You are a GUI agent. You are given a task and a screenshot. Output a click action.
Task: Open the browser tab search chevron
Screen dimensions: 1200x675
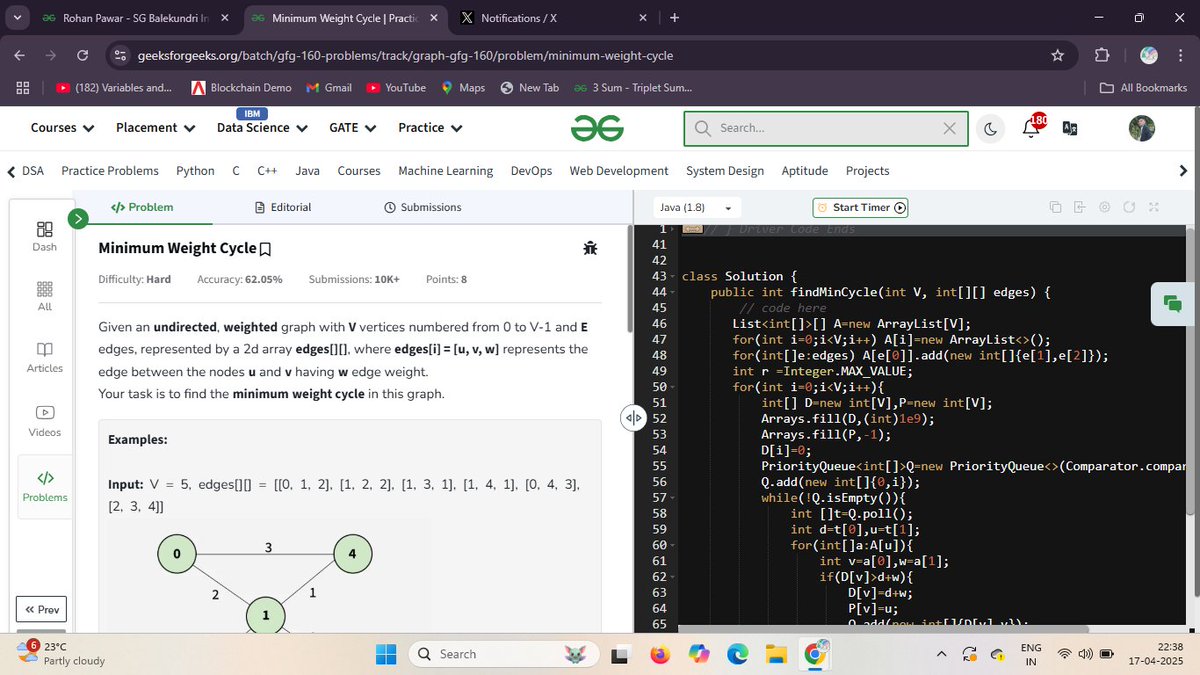(x=17, y=18)
